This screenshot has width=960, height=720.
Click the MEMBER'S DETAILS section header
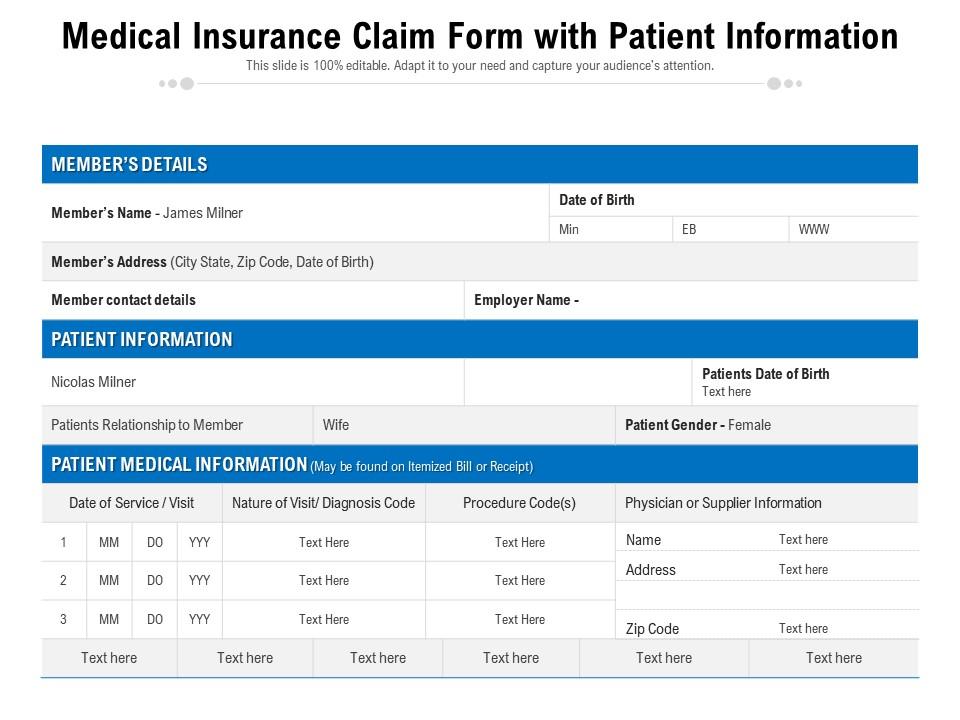129,165
